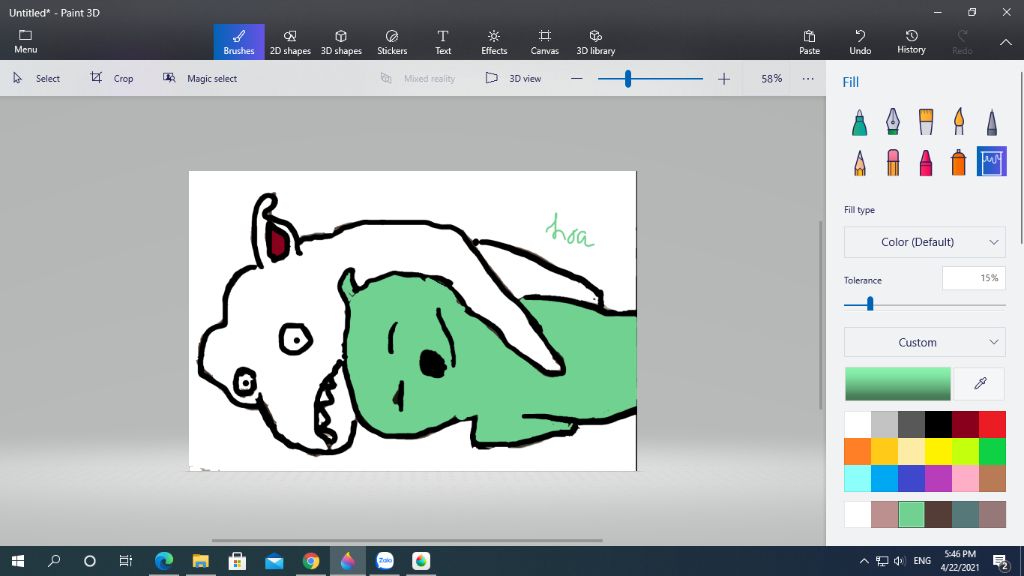
Task: Select the Oil brush
Action: click(926, 122)
